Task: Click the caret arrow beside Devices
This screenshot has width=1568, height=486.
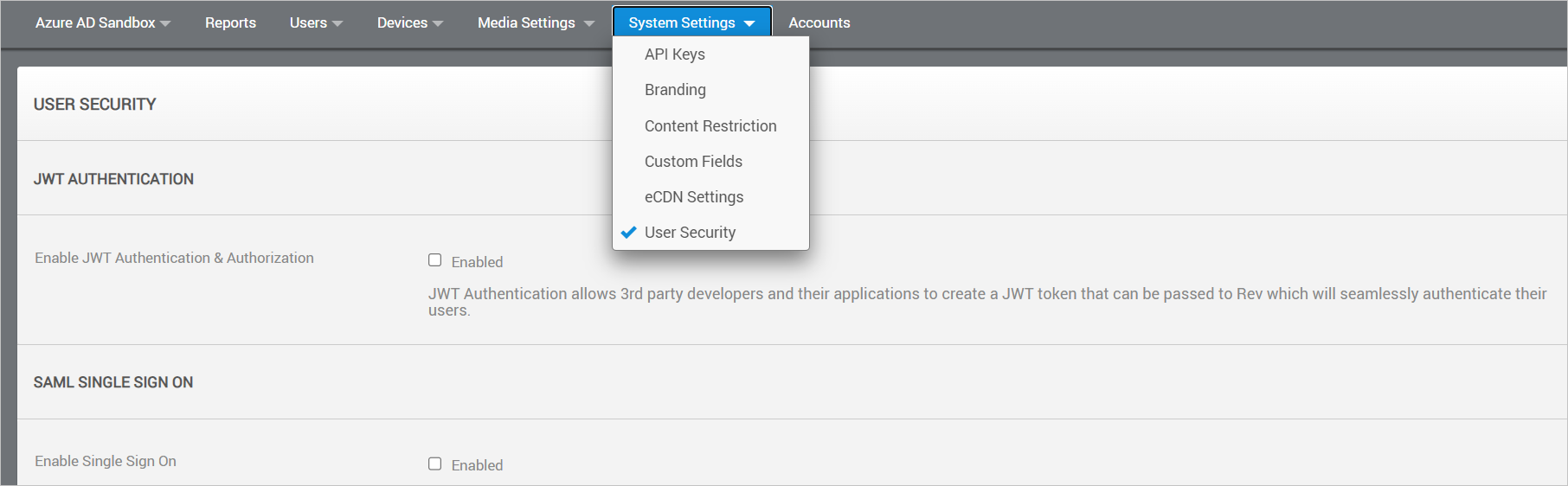Action: click(x=438, y=23)
